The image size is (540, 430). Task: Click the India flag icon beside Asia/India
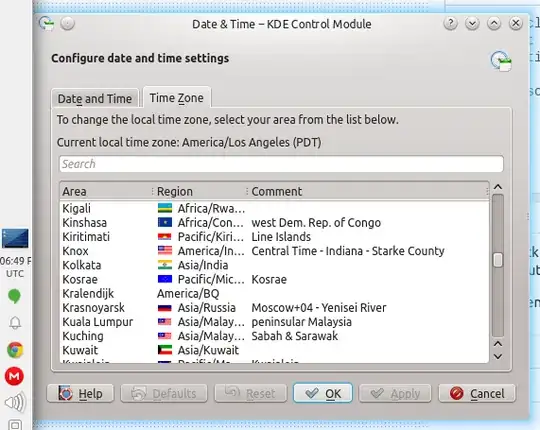point(165,265)
